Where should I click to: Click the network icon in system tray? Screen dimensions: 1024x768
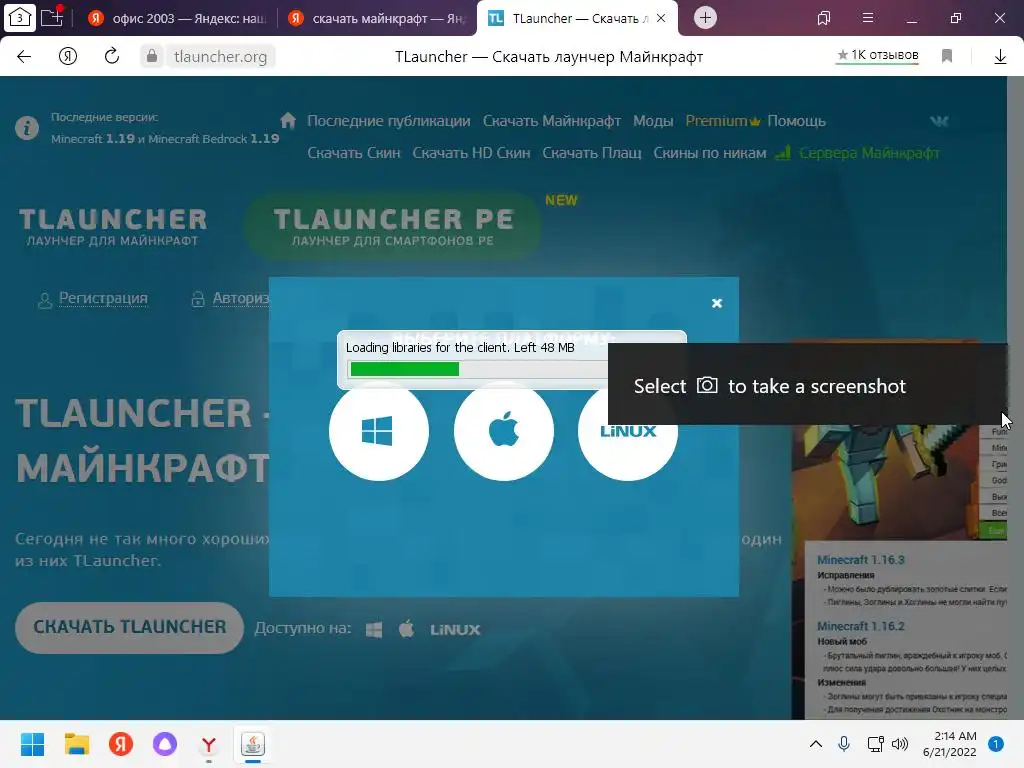pos(875,744)
